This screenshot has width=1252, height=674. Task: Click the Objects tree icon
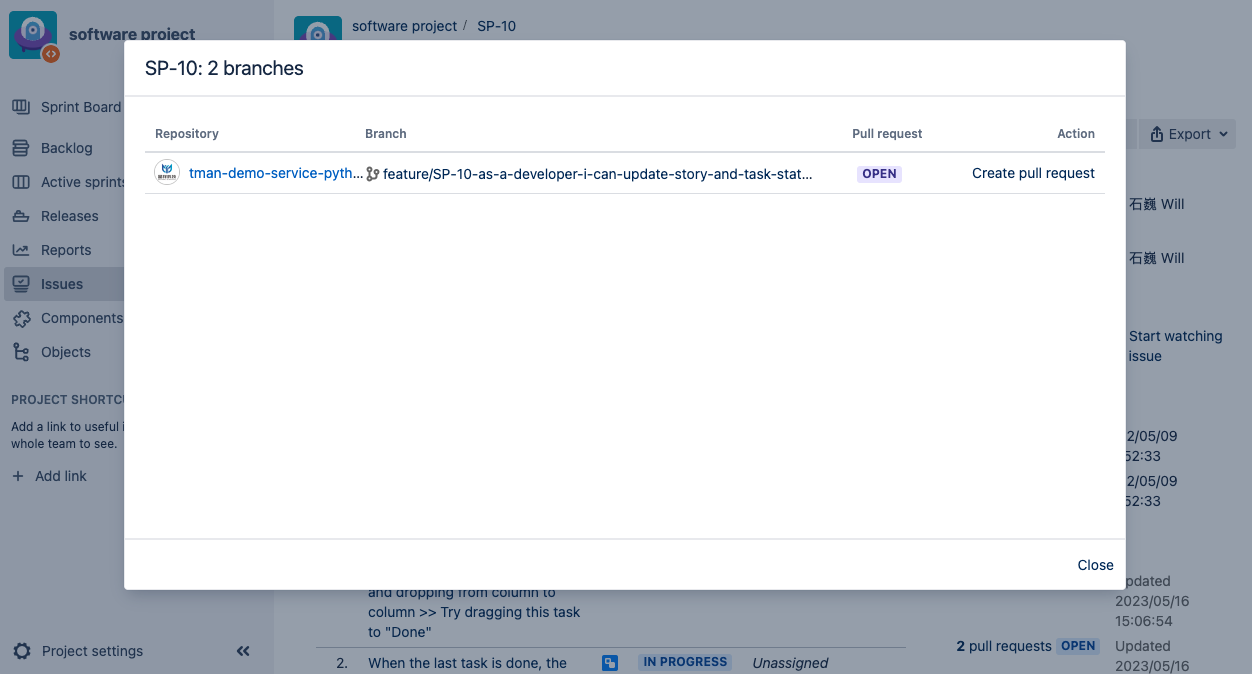point(20,352)
